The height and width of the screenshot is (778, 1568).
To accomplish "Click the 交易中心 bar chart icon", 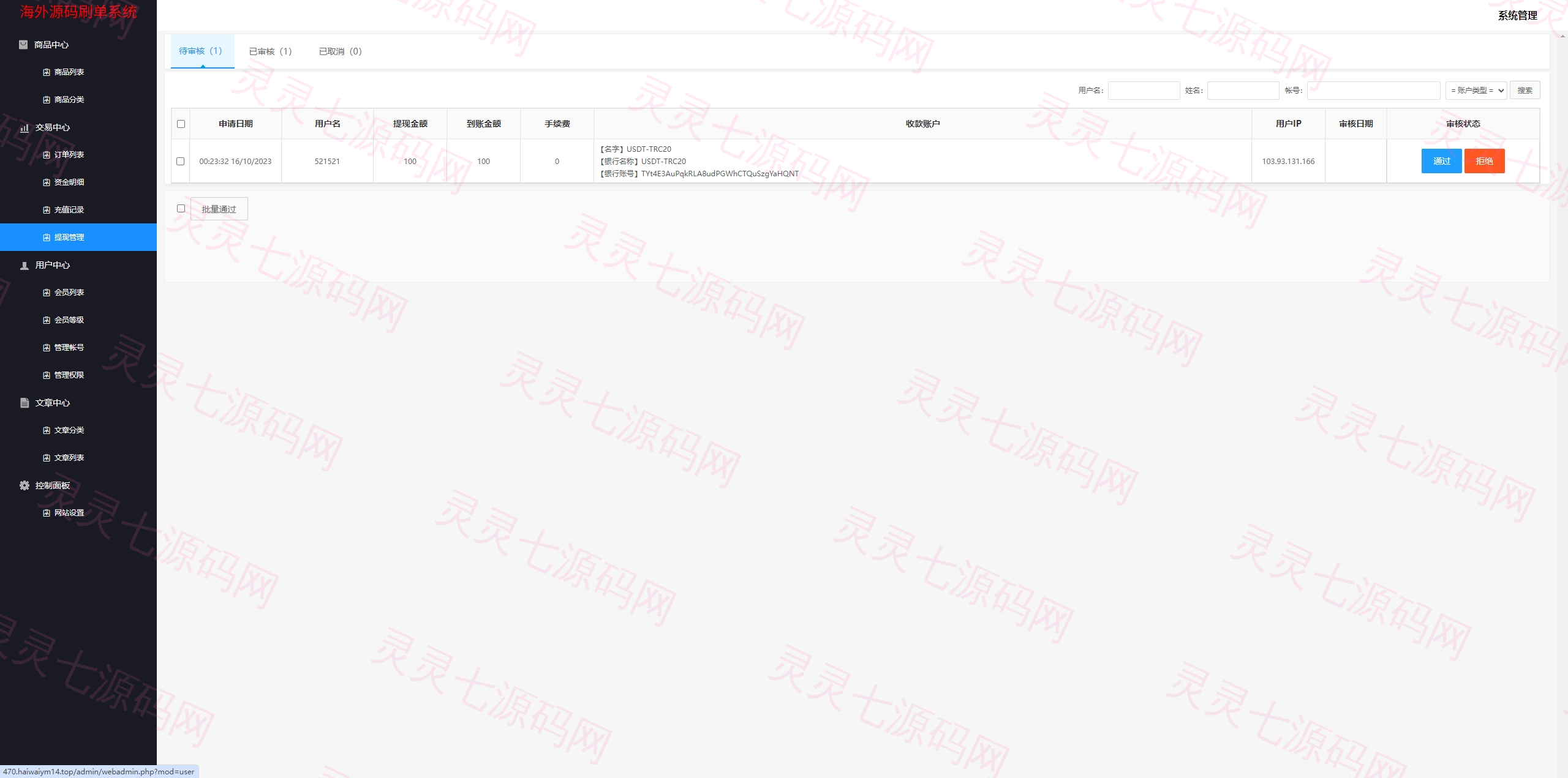I will tap(24, 127).
